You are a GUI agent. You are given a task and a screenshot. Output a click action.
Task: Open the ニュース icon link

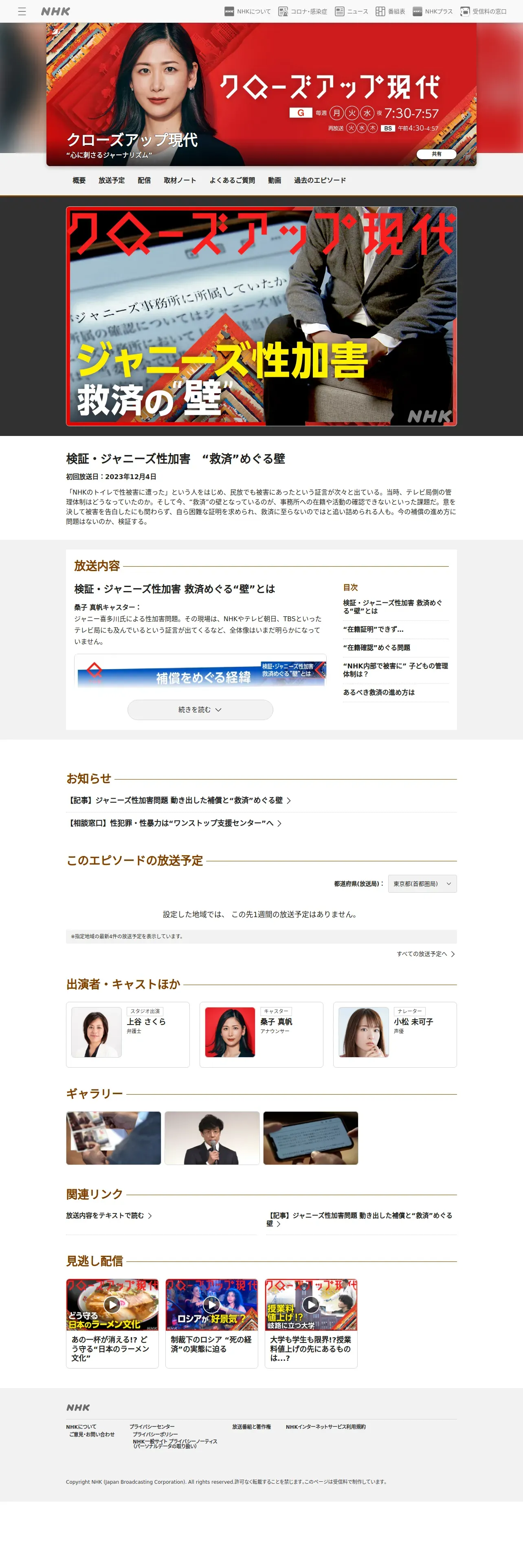[351, 11]
